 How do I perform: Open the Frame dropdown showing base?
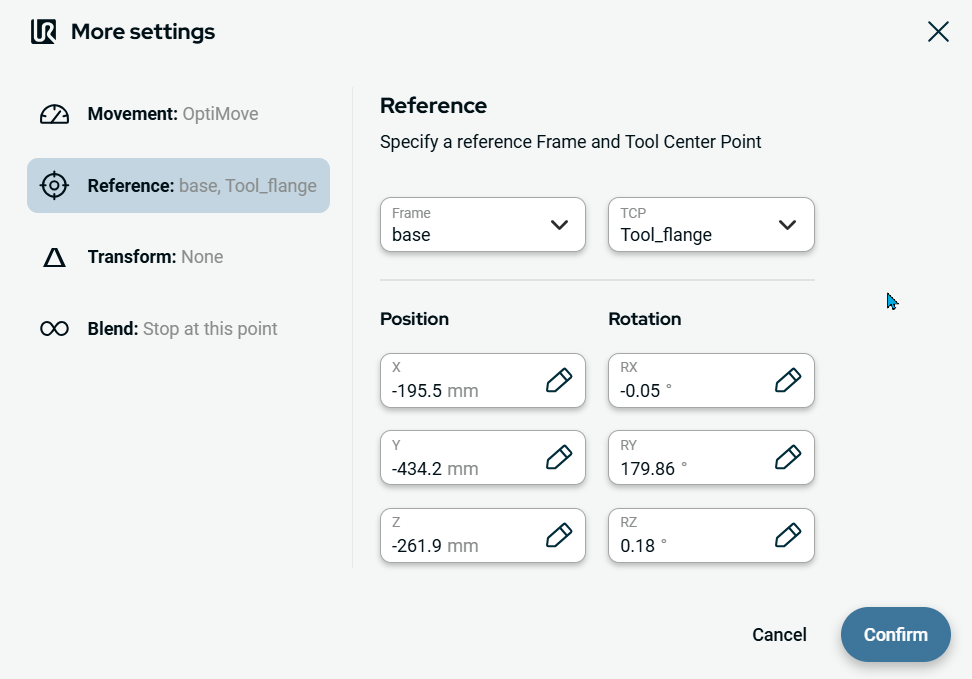pos(482,225)
